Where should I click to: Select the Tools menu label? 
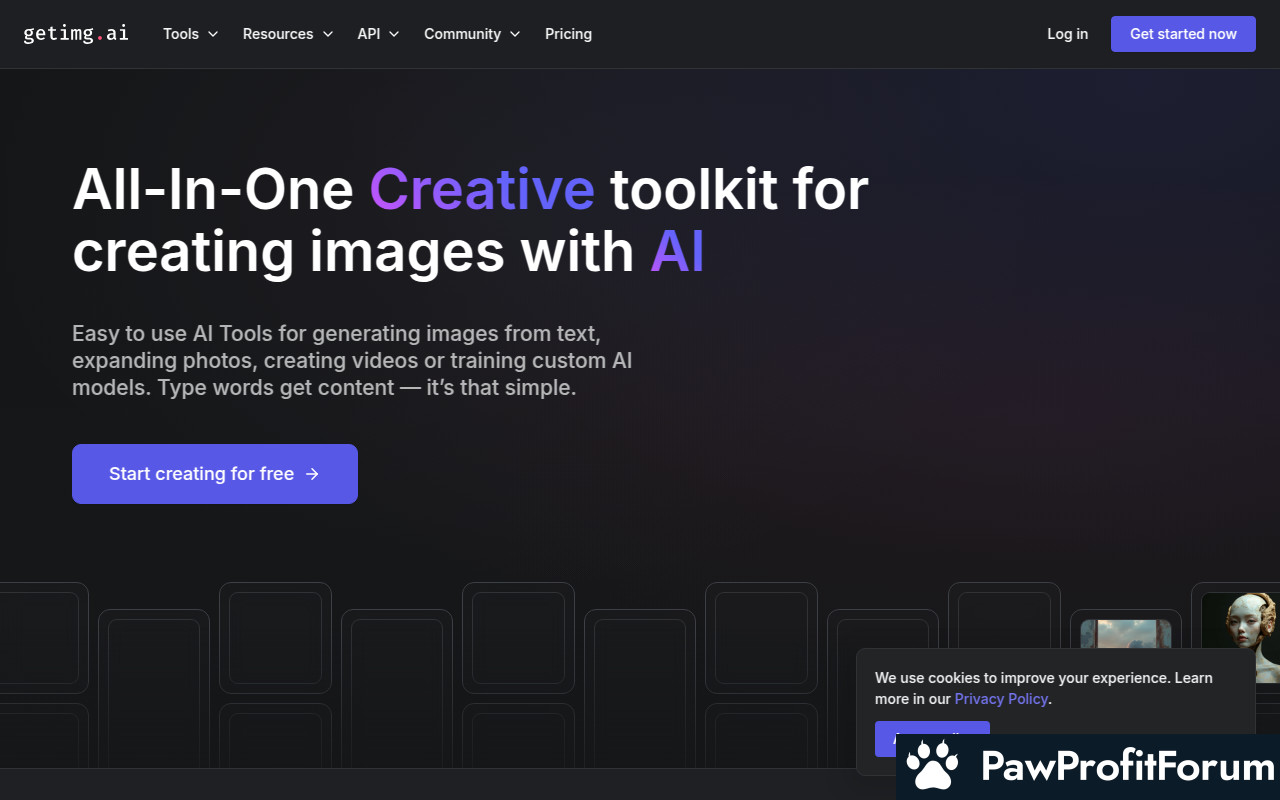tap(181, 34)
